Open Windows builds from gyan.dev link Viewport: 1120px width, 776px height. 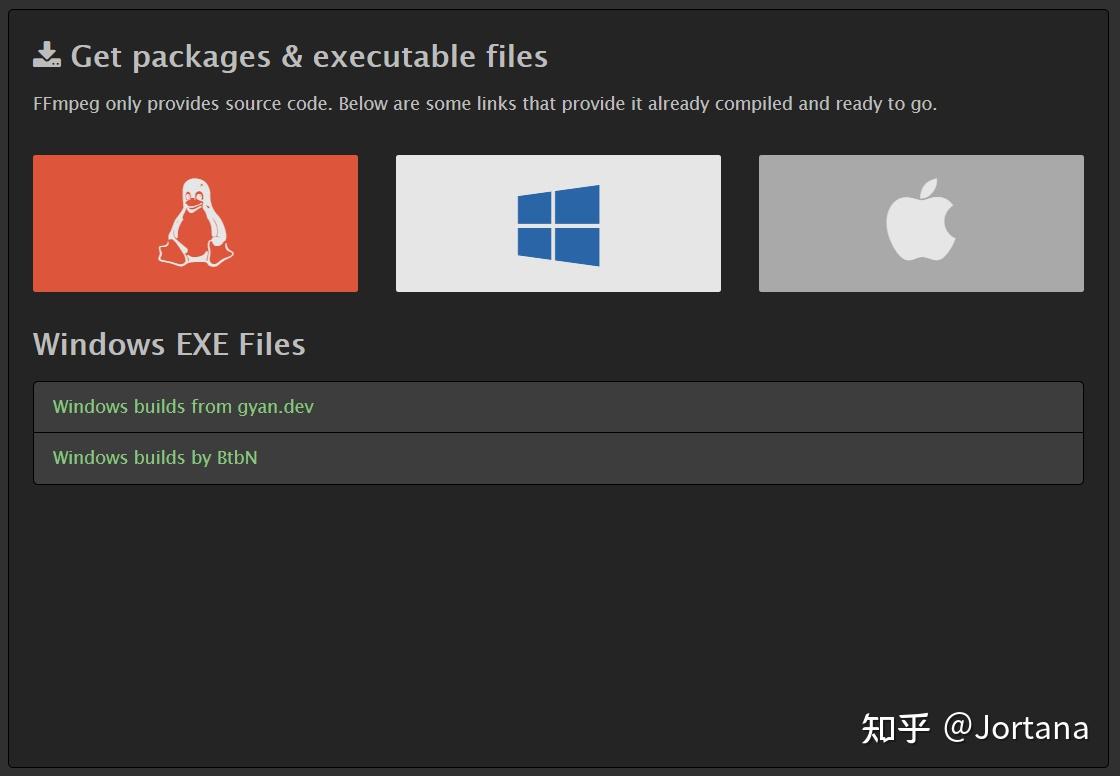183,407
